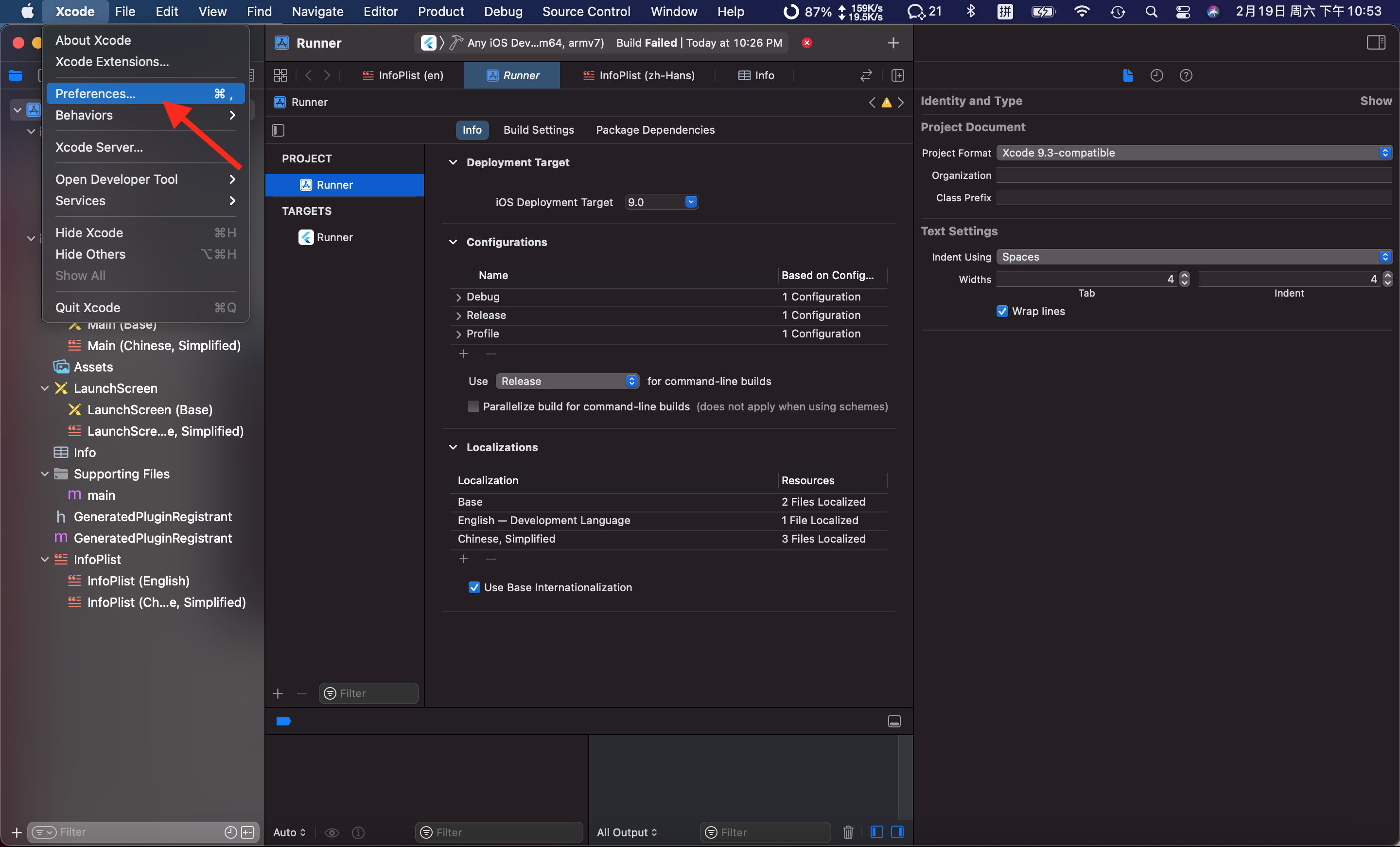Screen dimensions: 1400x847
Task: Add a localization with plus under Chinese, Simplified
Action: click(464, 559)
